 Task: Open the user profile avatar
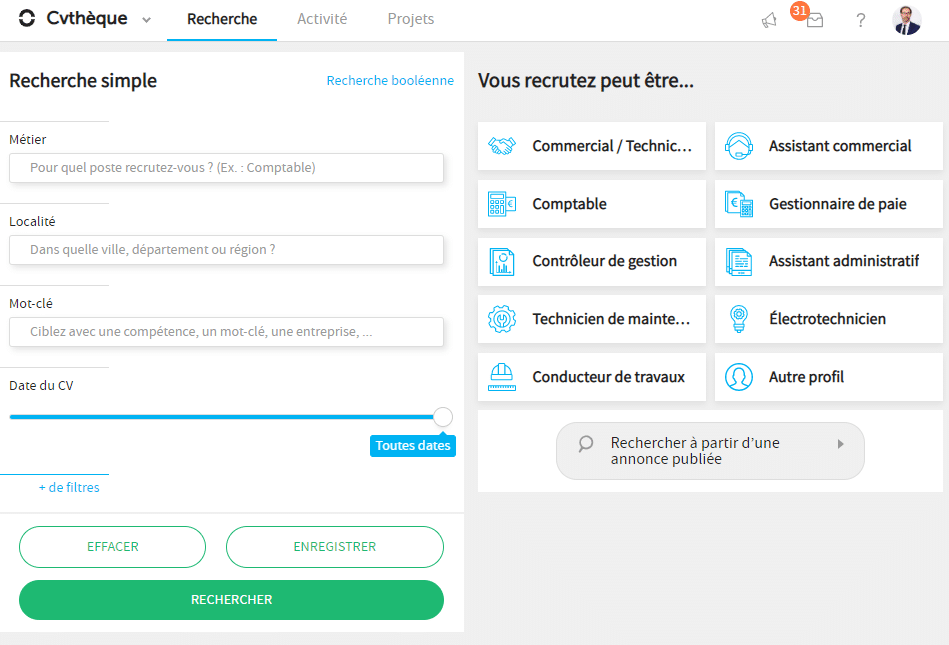(906, 20)
